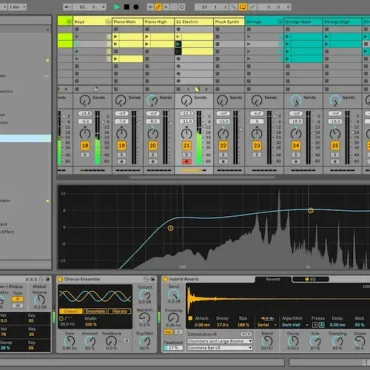
Task: Click the pan knob on track 19
Action: 122,134
